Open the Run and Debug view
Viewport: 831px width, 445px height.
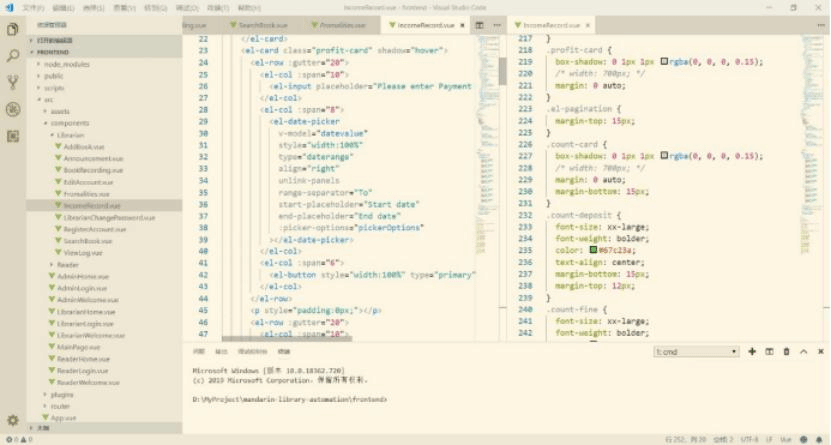click(13, 109)
